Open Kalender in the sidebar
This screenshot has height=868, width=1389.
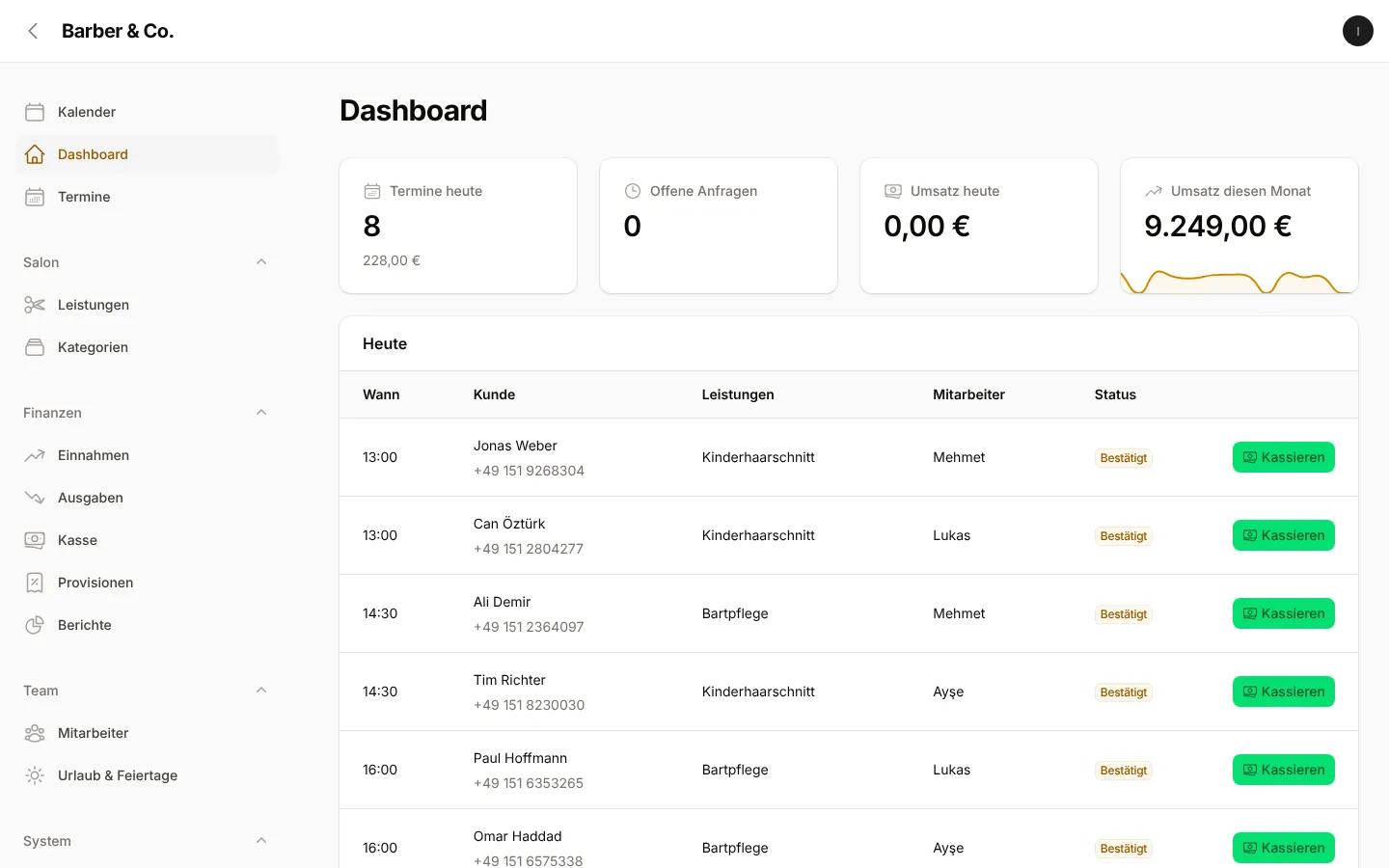click(147, 112)
